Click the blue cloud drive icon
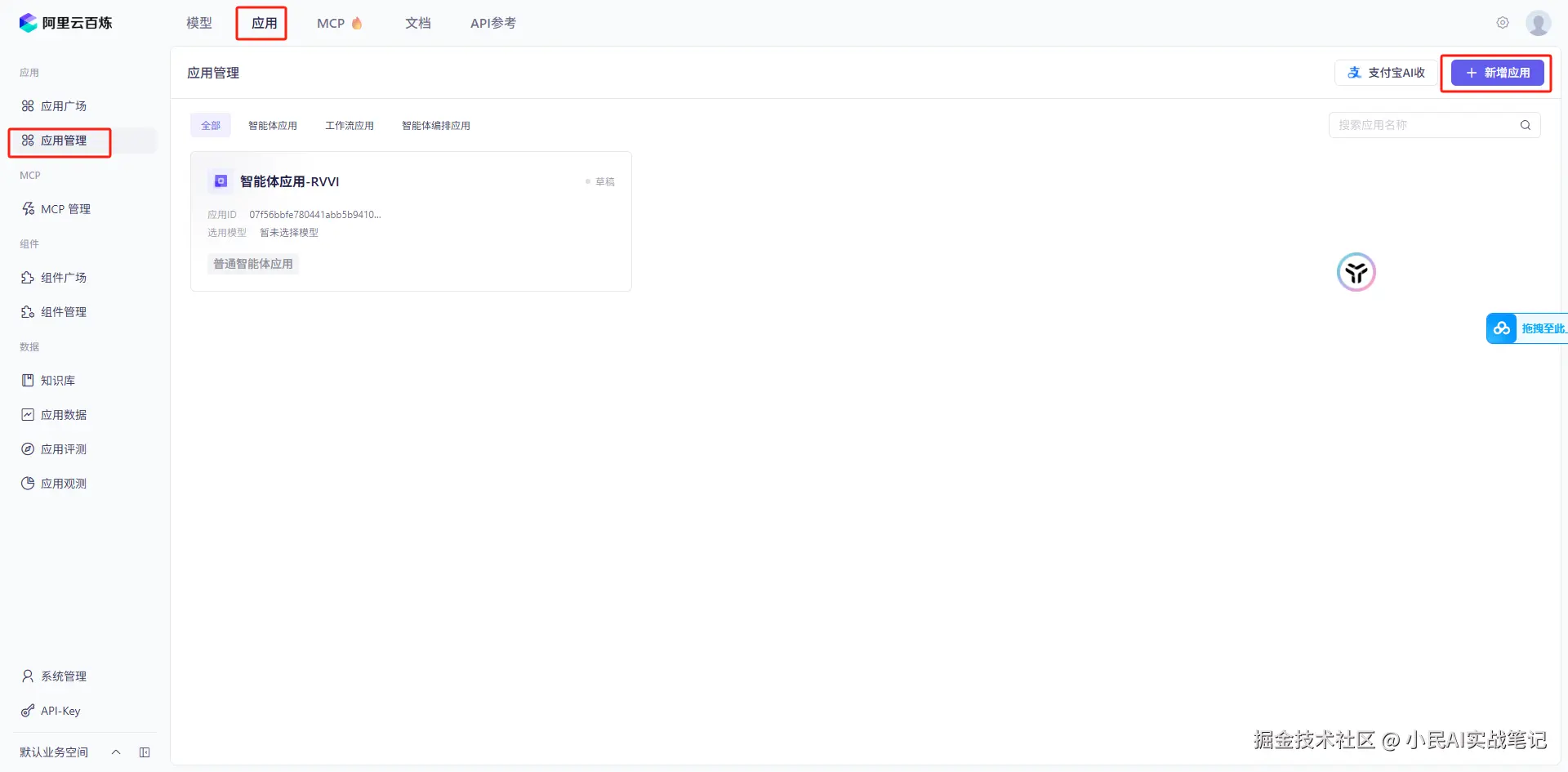The height and width of the screenshot is (772, 1568). tap(1502, 328)
